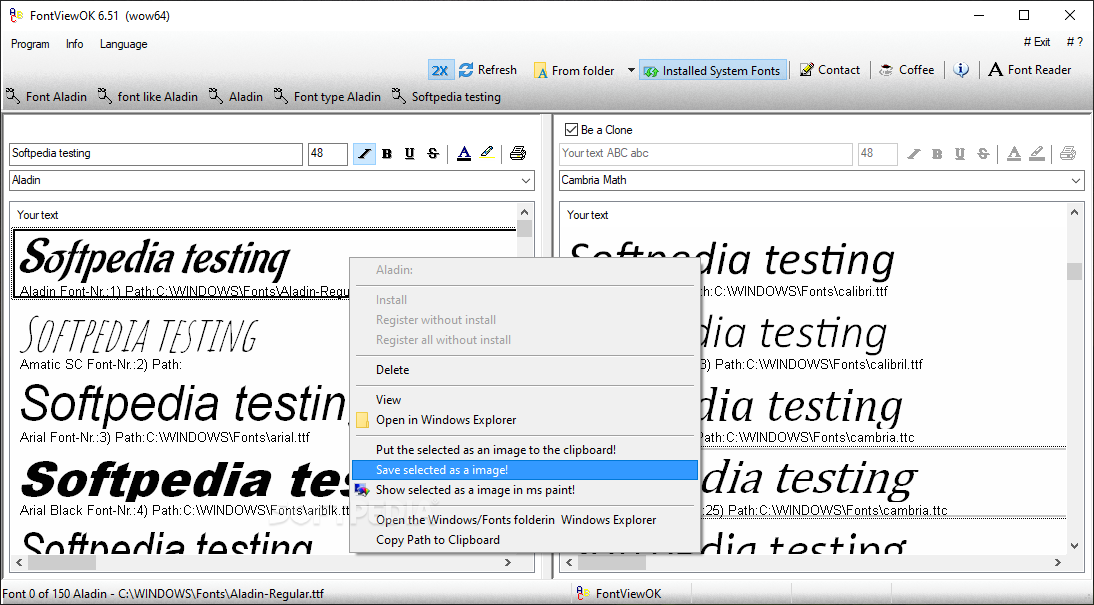
Task: Choose View from context menu
Action: click(x=525, y=400)
